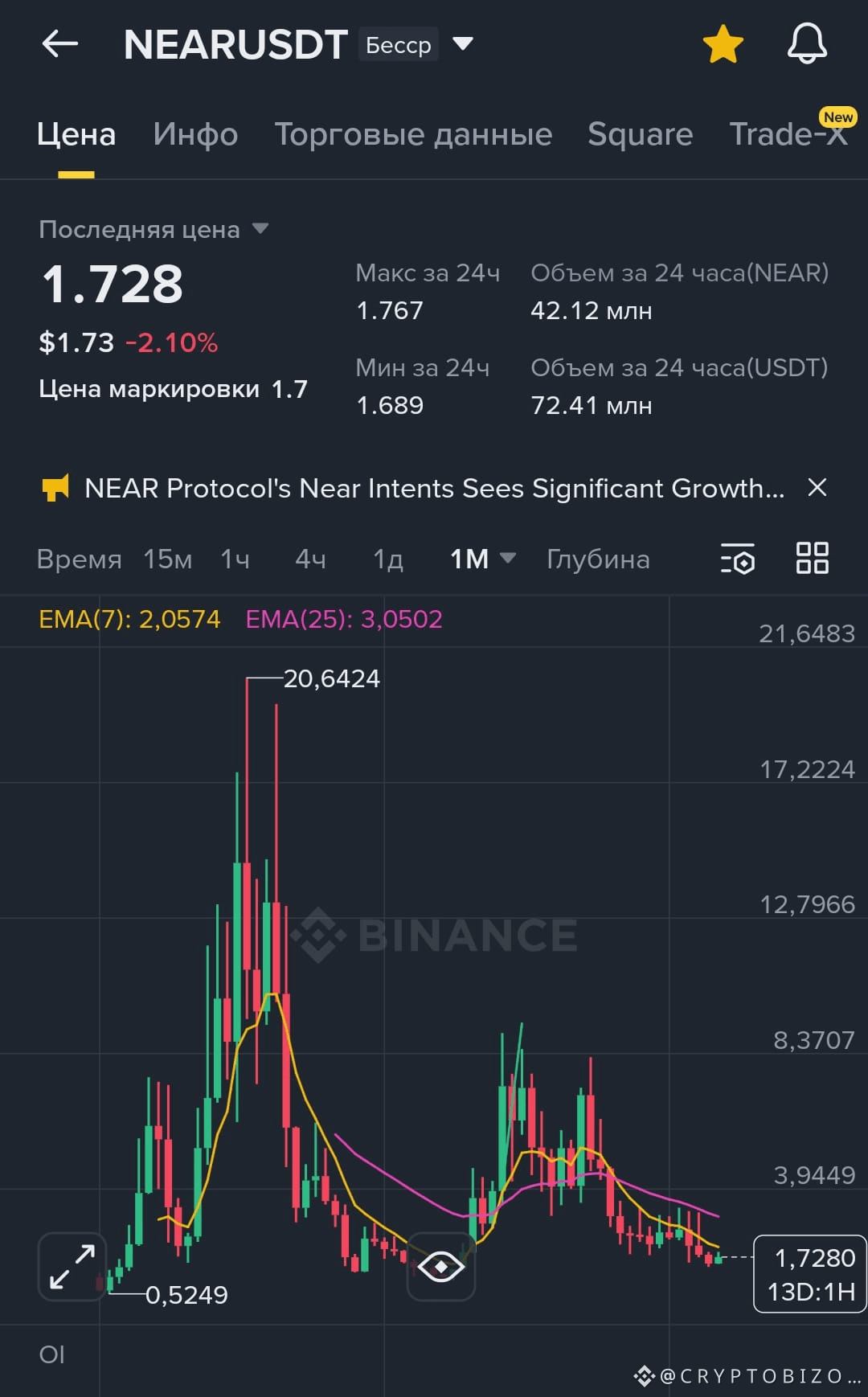Click the NEAR volume 42.12 млн

(x=592, y=310)
